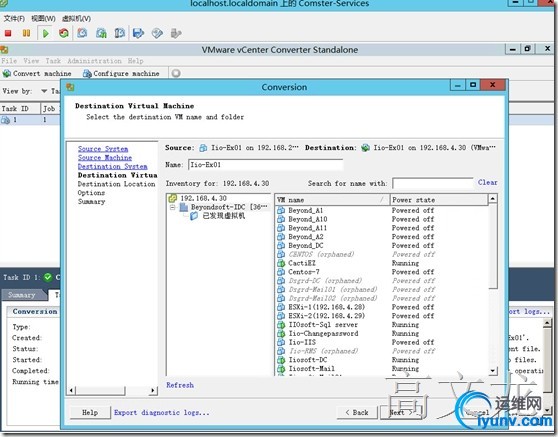The image size is (558, 437).
Task: Go to the Source Machine step
Action: tap(105, 158)
